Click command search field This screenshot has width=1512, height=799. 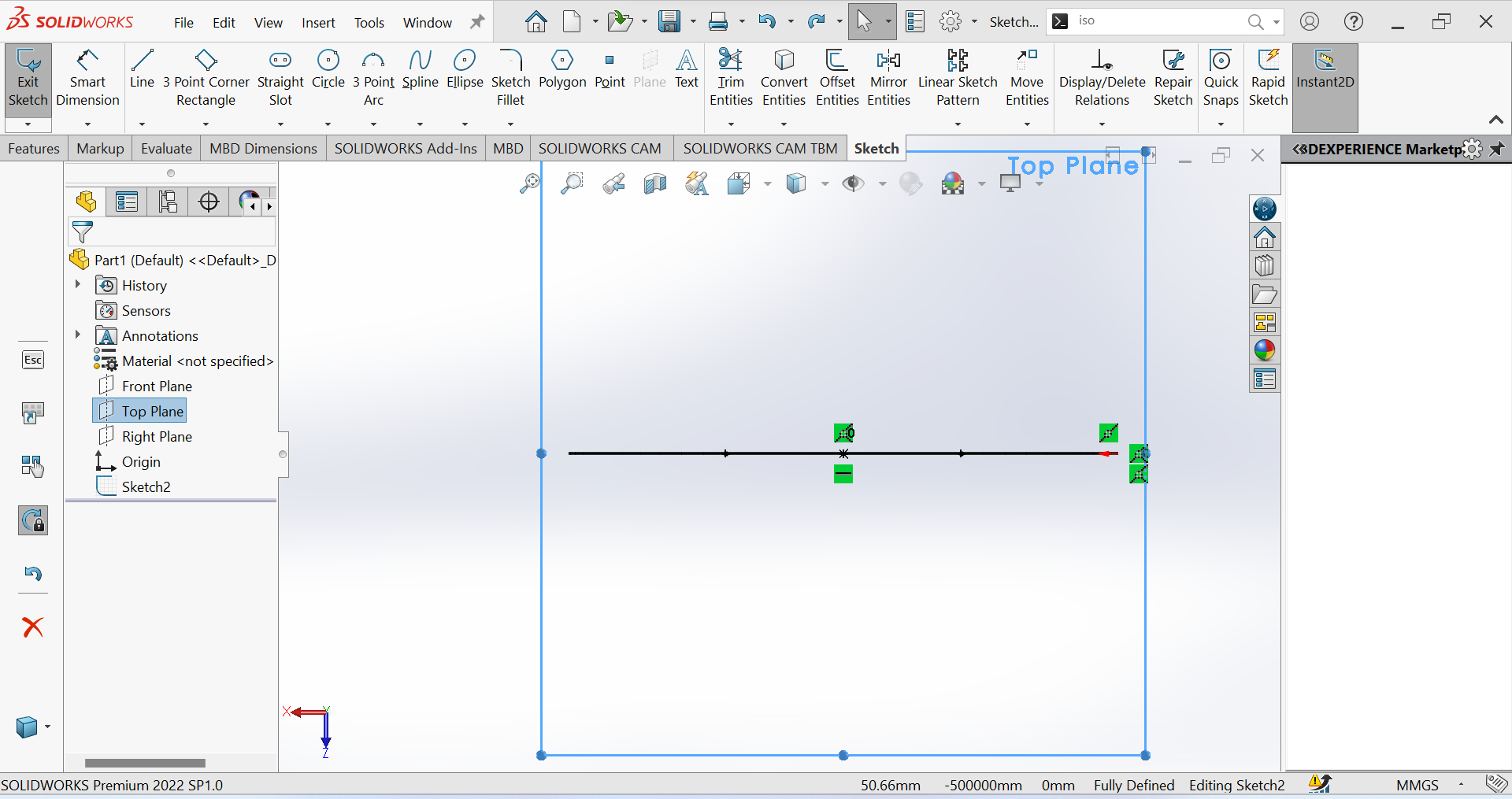point(1158,21)
